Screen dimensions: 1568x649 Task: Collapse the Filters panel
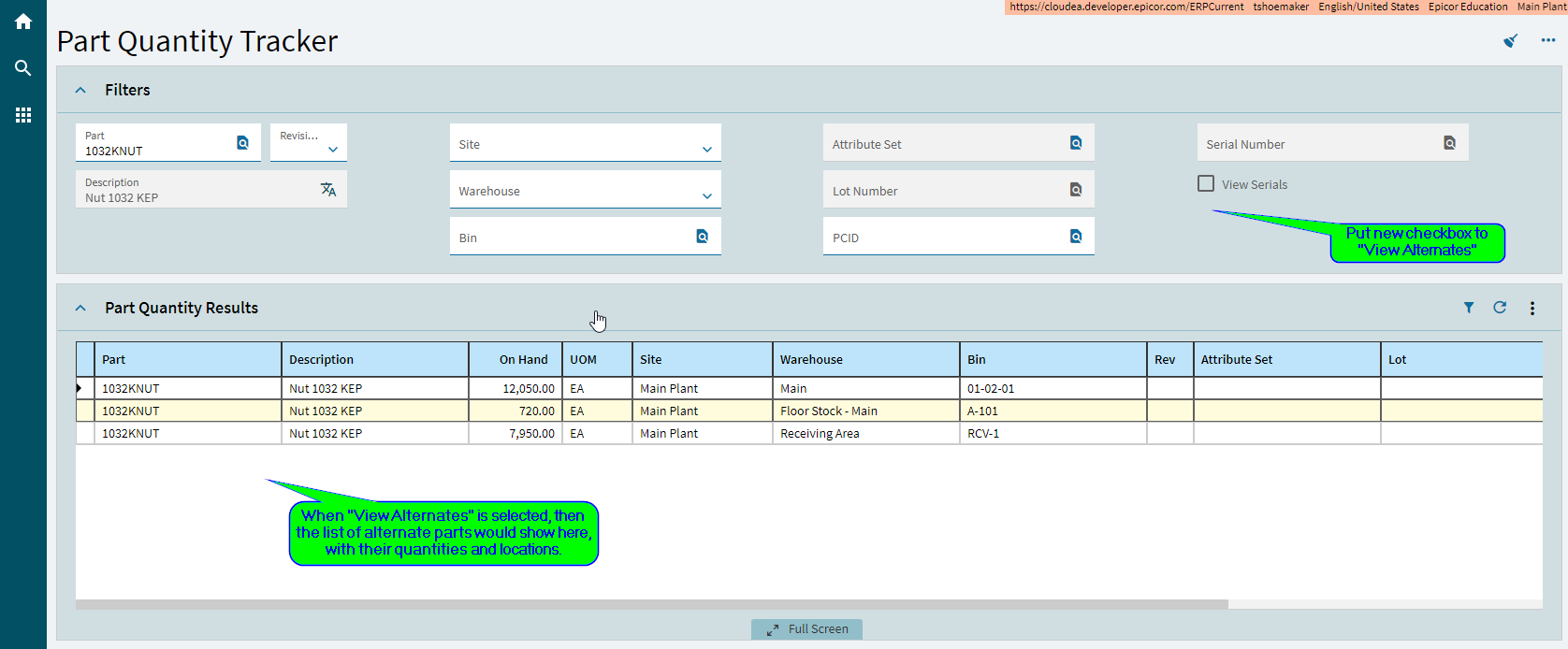point(80,90)
